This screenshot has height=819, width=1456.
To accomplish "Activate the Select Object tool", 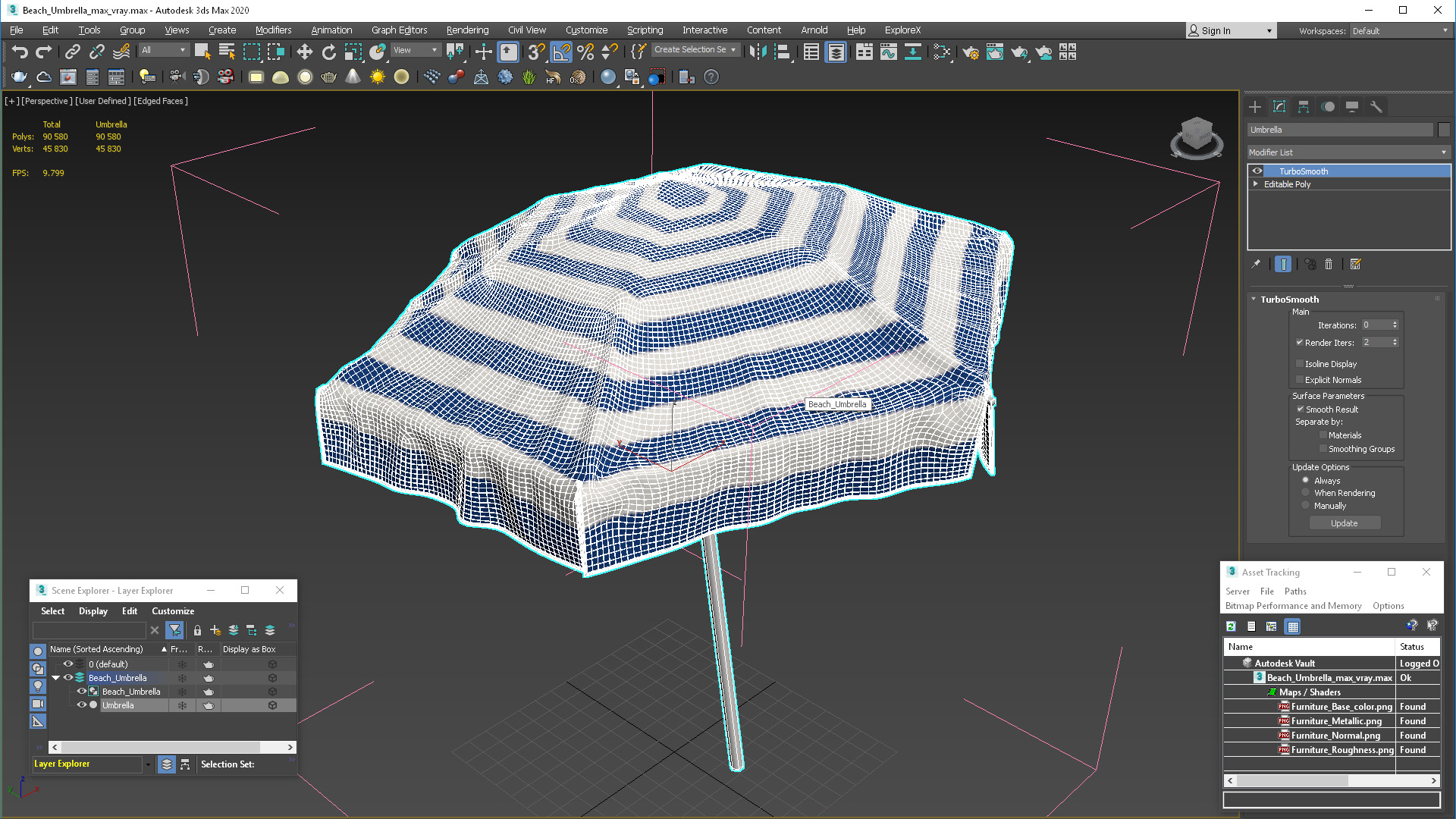I will click(202, 52).
